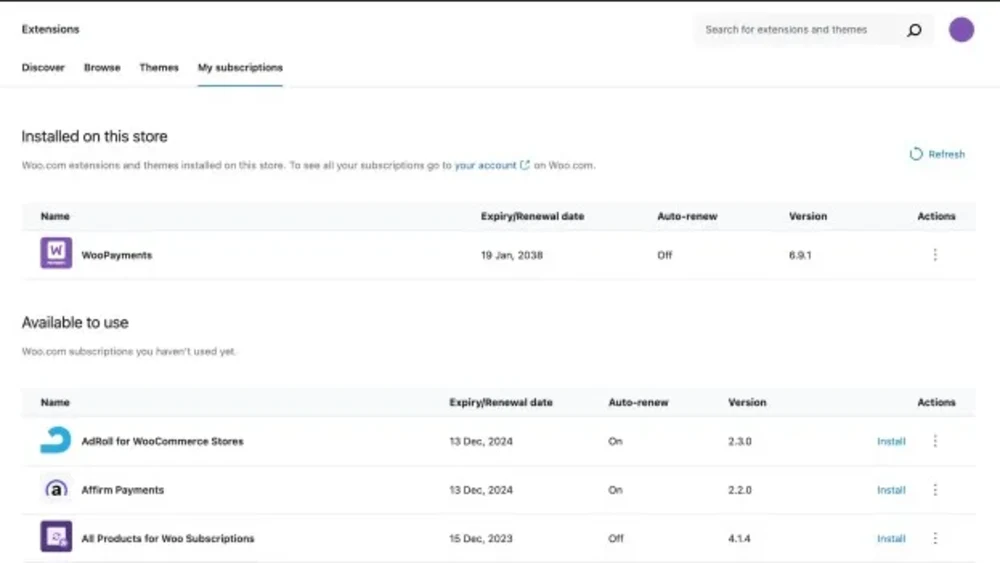1000x563 pixels.
Task: Click the Affirm Payments logo icon
Action: (56, 489)
